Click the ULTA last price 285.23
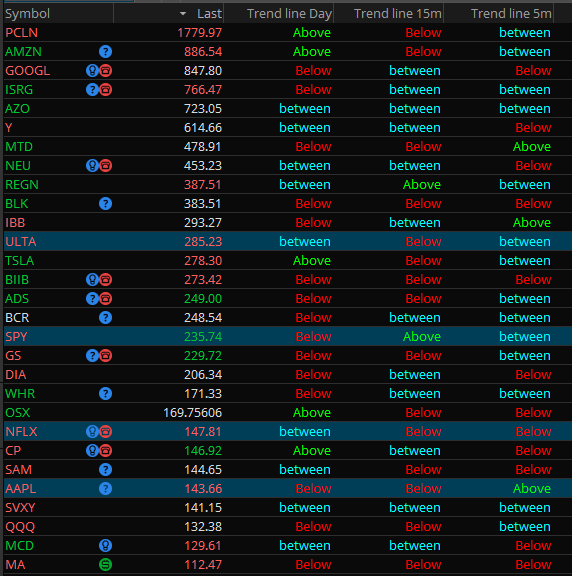 pyautogui.click(x=203, y=242)
